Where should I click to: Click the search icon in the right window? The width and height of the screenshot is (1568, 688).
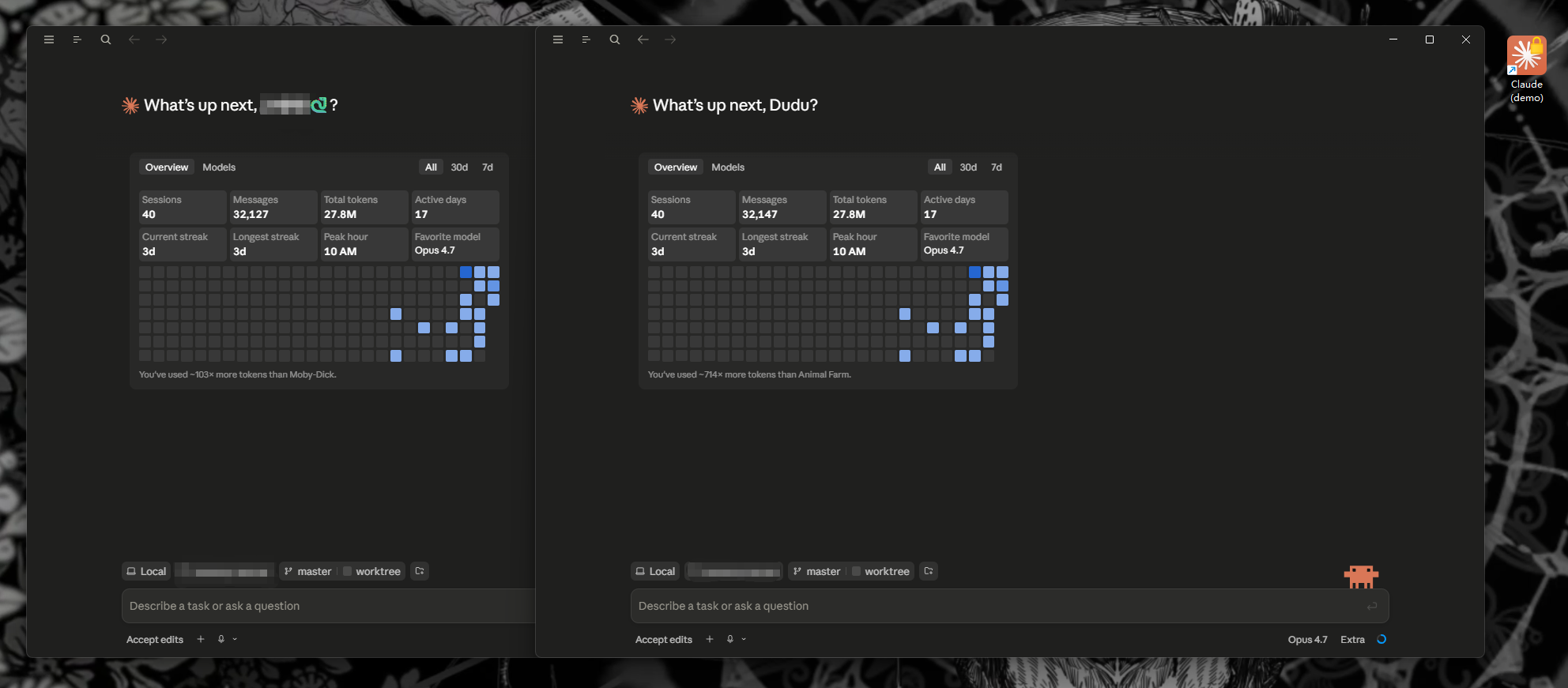point(615,39)
